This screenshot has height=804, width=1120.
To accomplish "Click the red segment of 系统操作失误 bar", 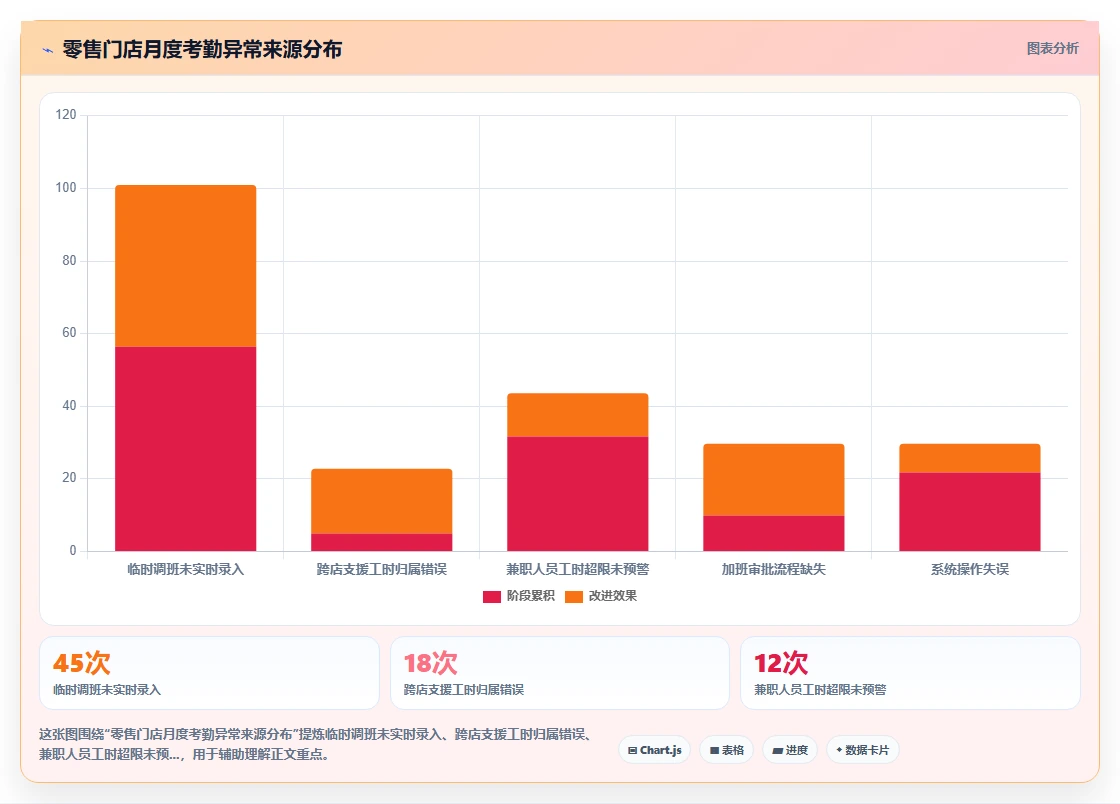I will tap(970, 512).
